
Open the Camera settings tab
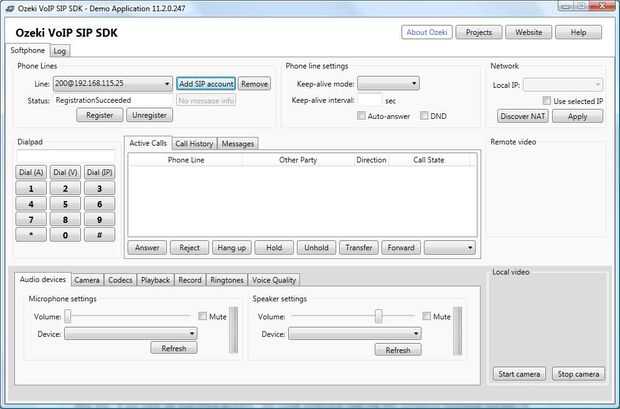coord(87,280)
